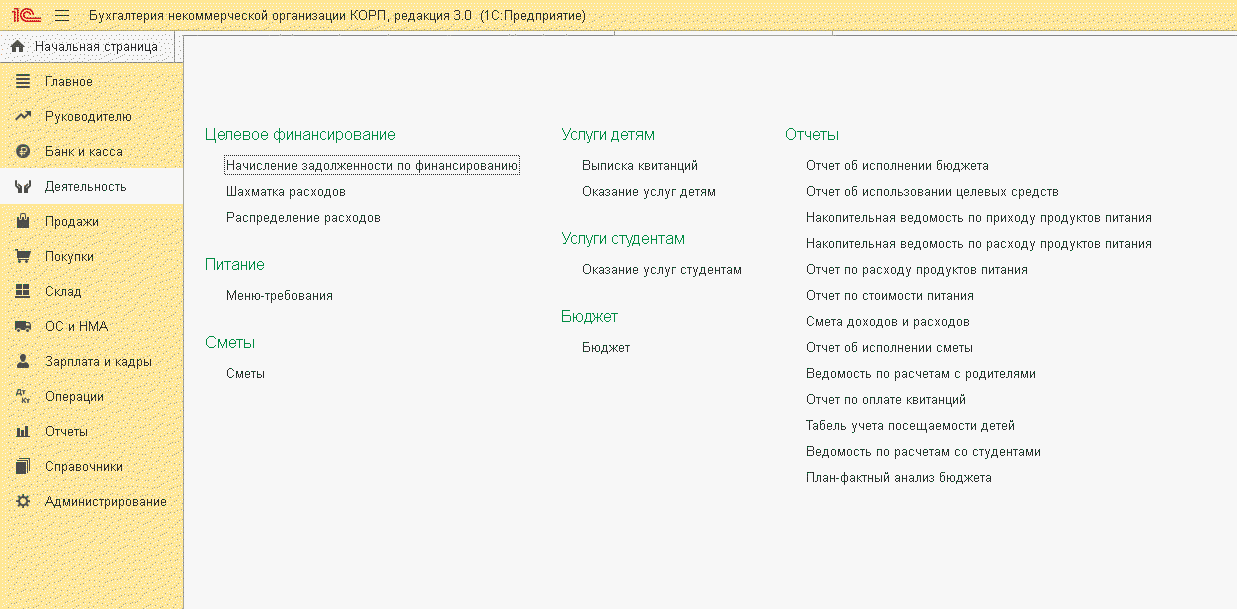The width and height of the screenshot is (1237, 609).
Task: Click the Склад grid icon
Action: coord(23,291)
